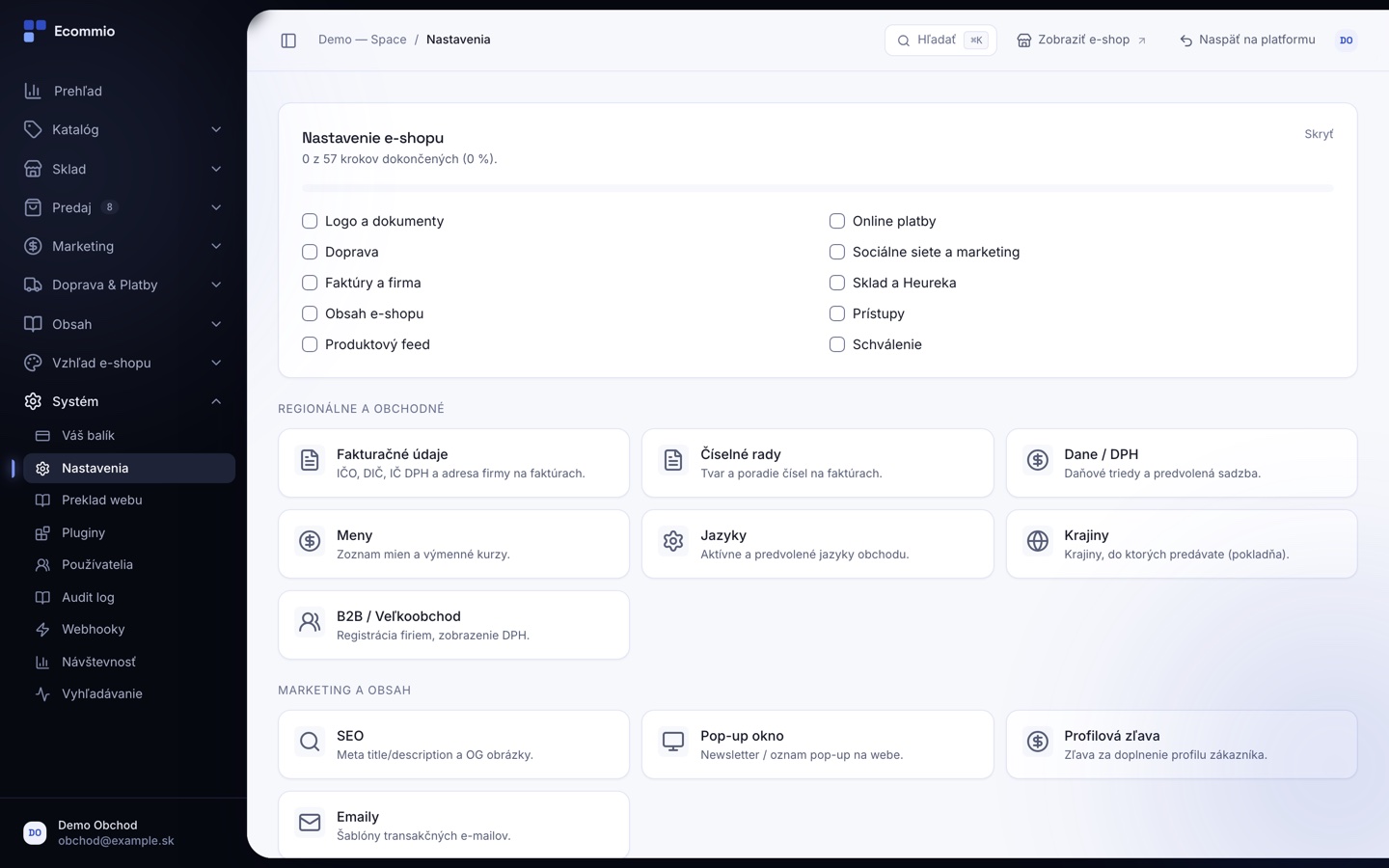Expand the Predaj chevron
1389x868 pixels.
coord(216,207)
